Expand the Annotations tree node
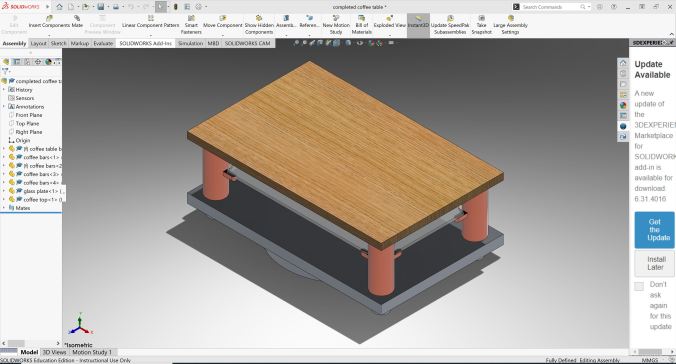 [4, 107]
